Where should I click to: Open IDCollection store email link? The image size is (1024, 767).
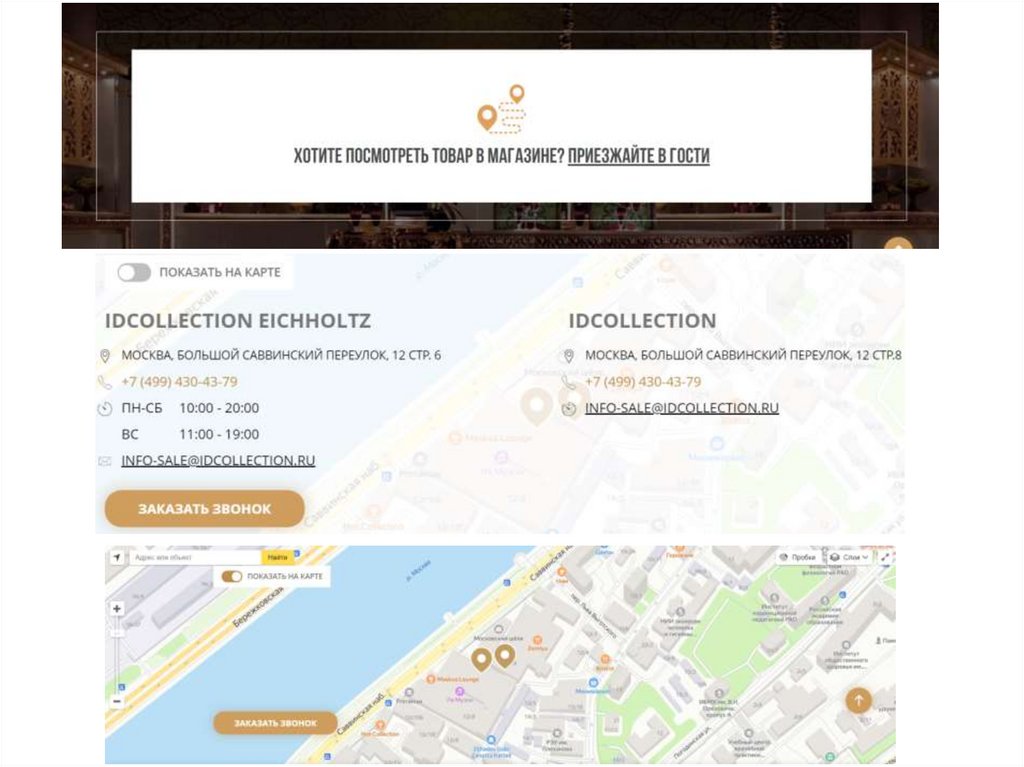click(x=681, y=408)
